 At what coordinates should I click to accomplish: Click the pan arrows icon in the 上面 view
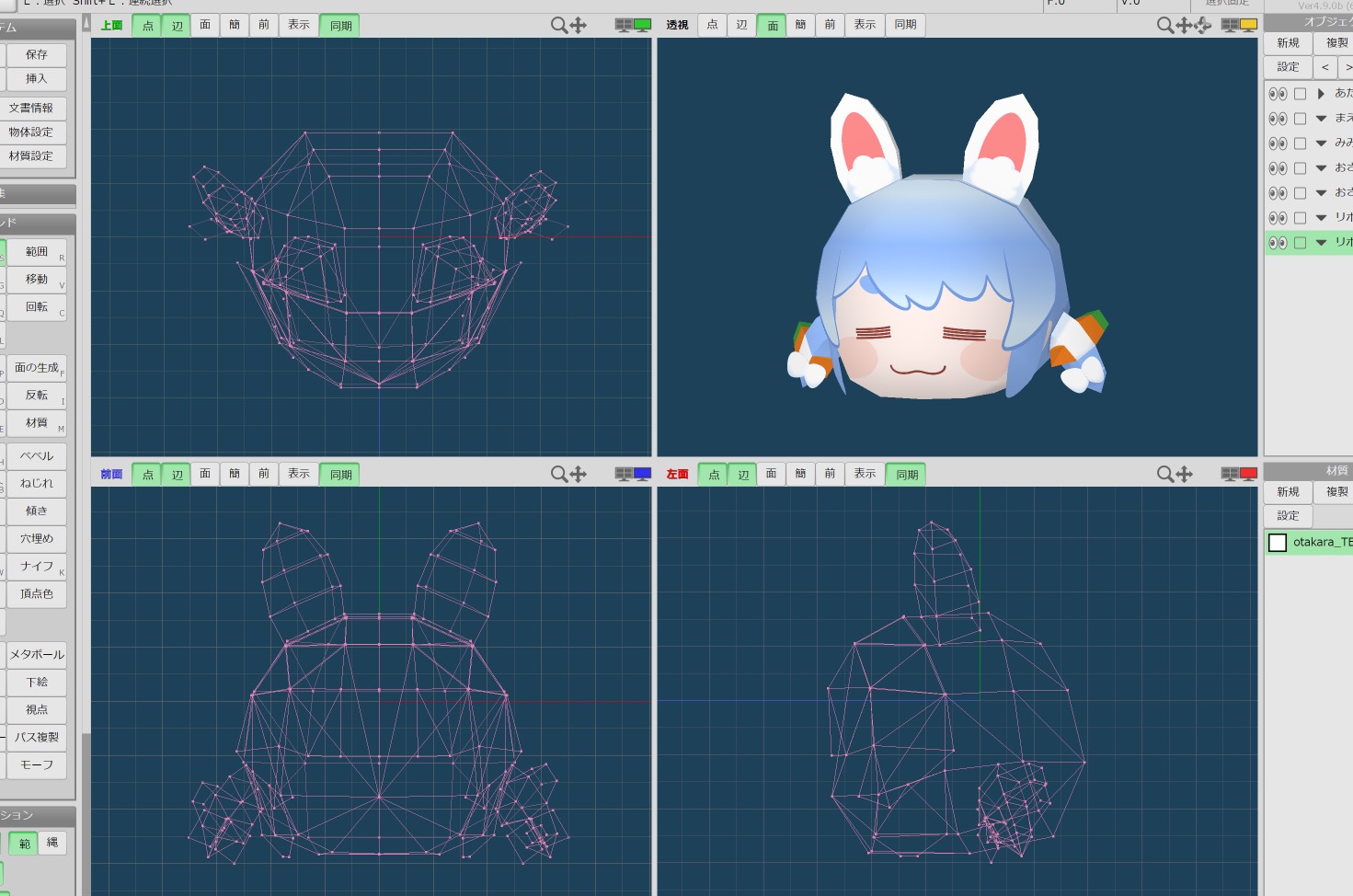[579, 25]
